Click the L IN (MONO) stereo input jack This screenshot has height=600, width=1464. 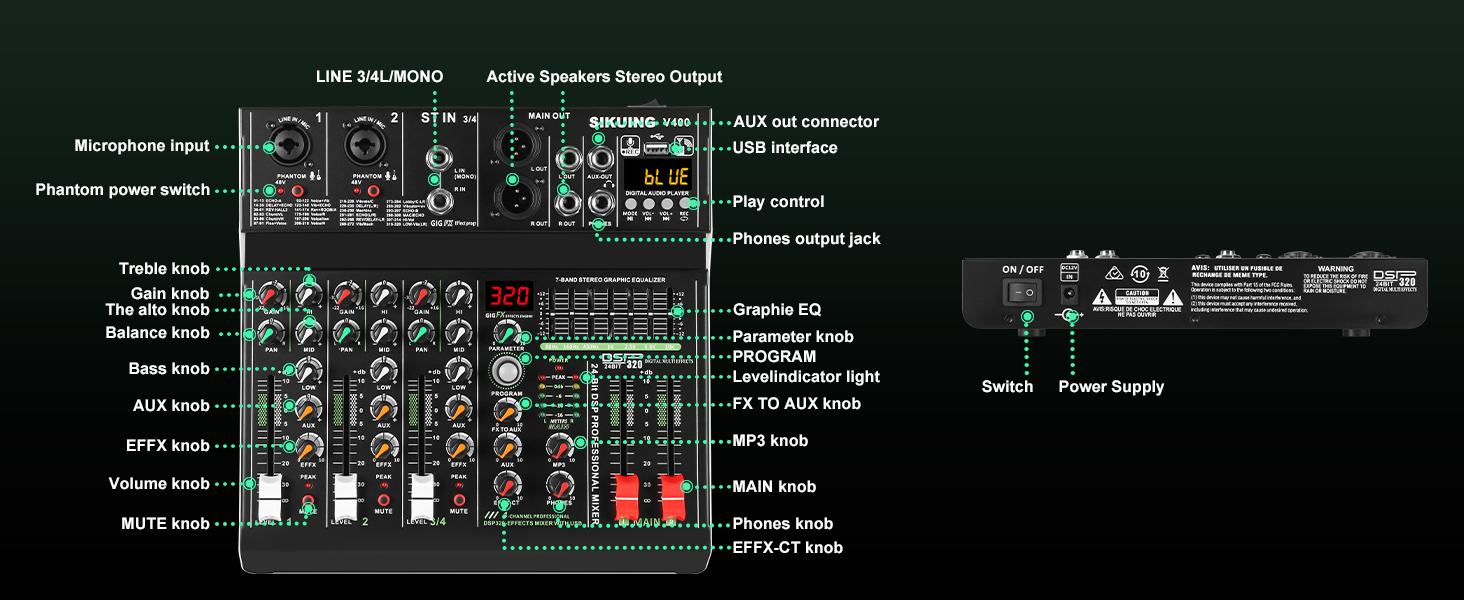pos(439,158)
